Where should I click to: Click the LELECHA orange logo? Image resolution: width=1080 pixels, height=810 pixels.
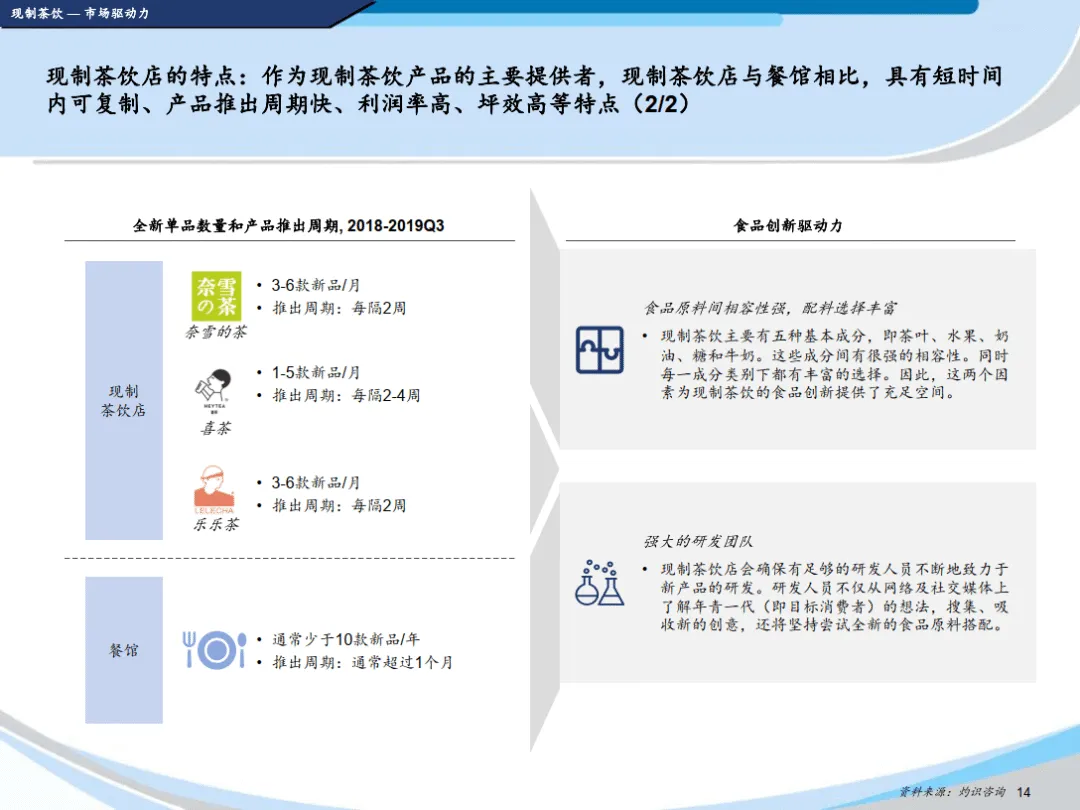214,490
